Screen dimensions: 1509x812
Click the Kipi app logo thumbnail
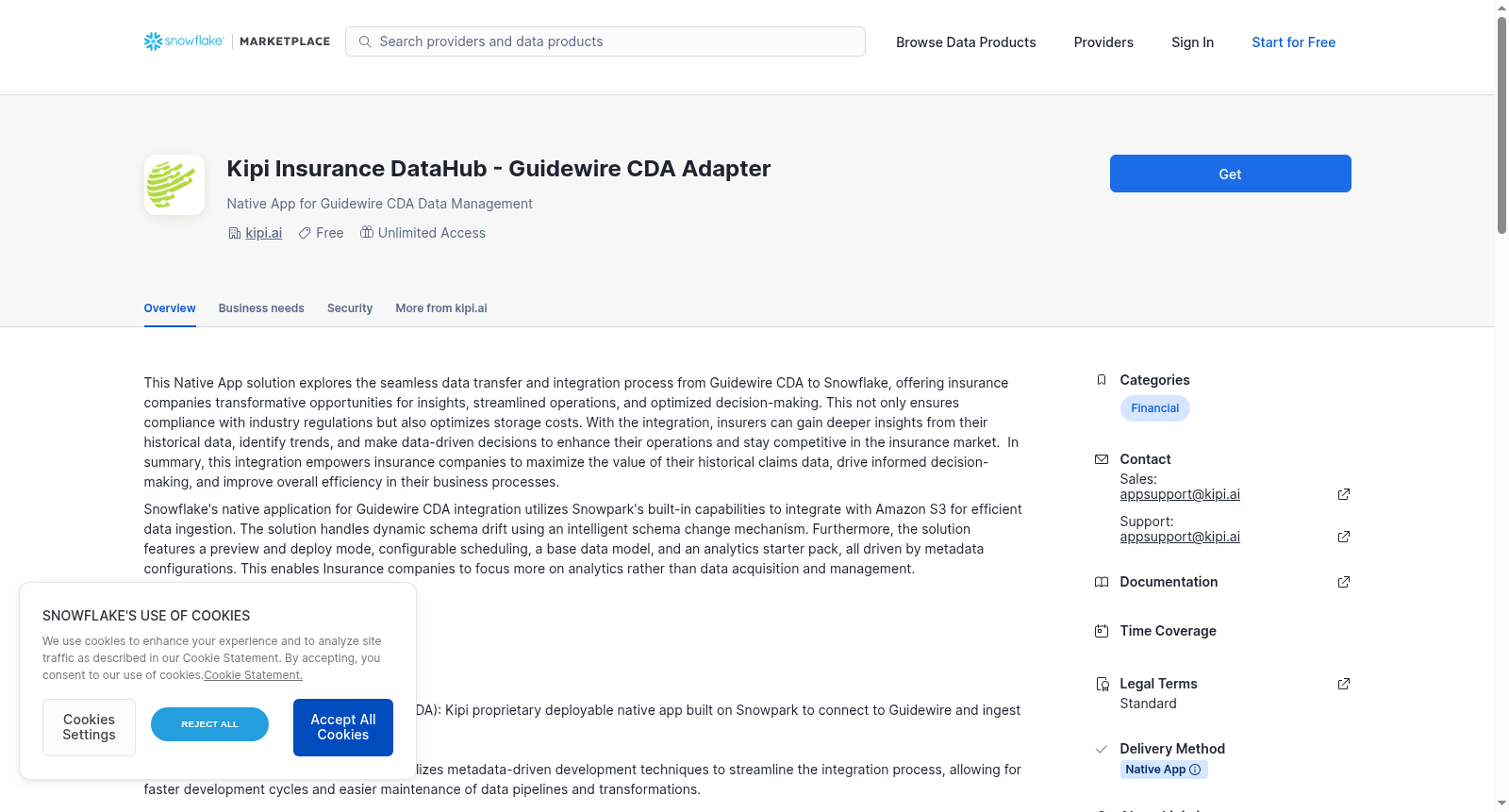coord(174,185)
